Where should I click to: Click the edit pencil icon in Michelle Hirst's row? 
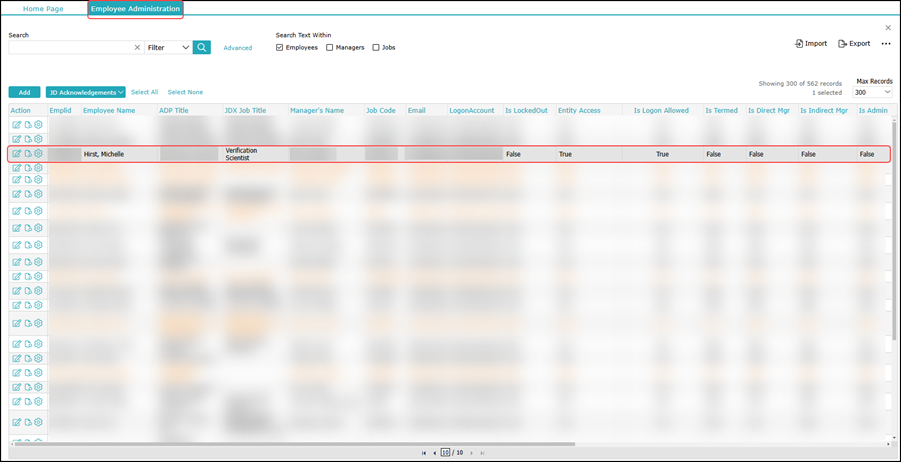click(x=17, y=154)
